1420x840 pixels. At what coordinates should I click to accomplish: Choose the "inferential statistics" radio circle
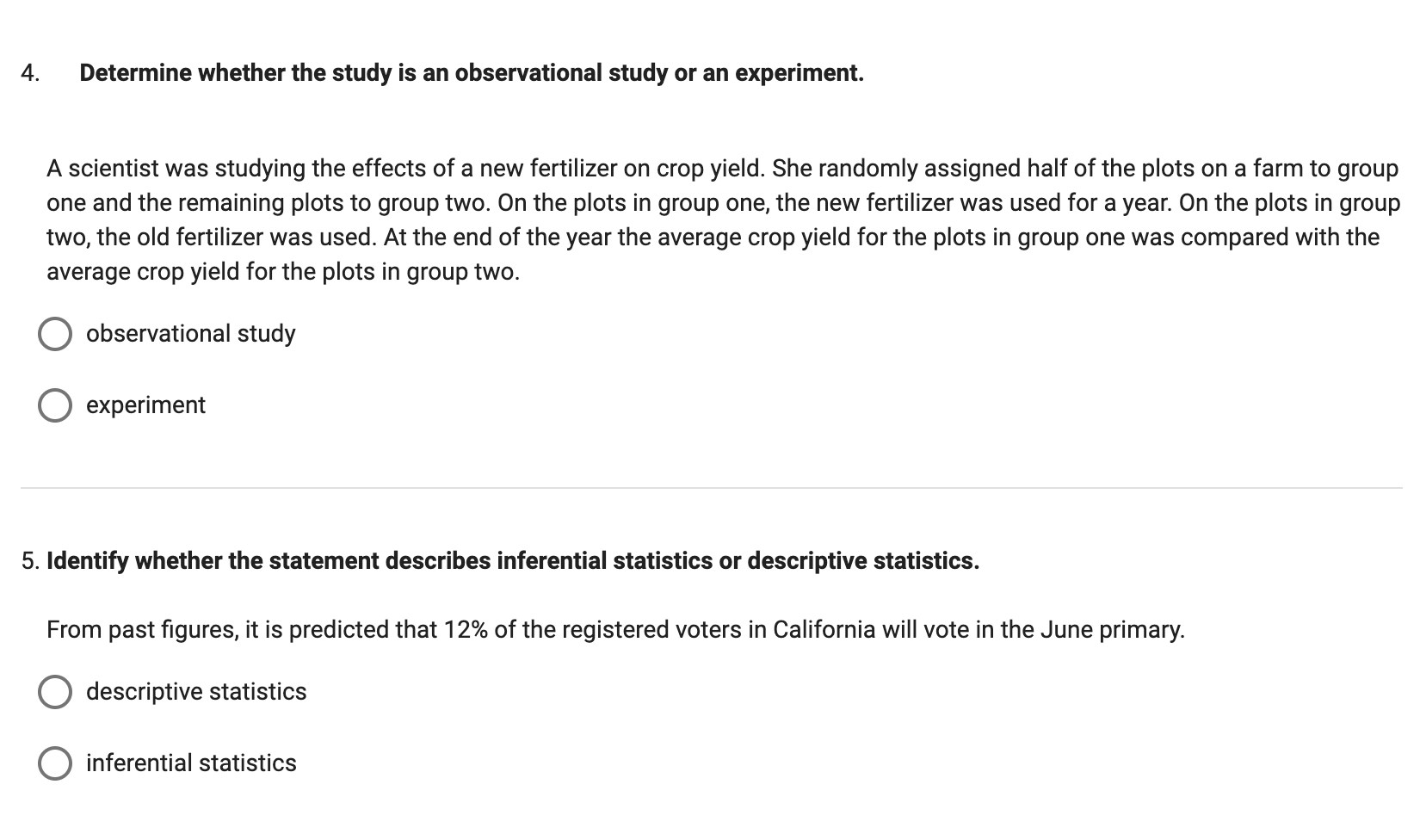(x=55, y=763)
